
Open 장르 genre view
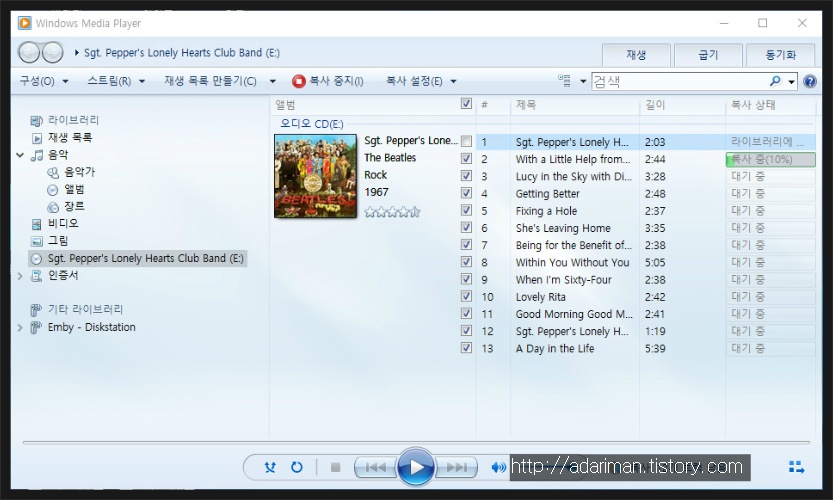(x=74, y=206)
